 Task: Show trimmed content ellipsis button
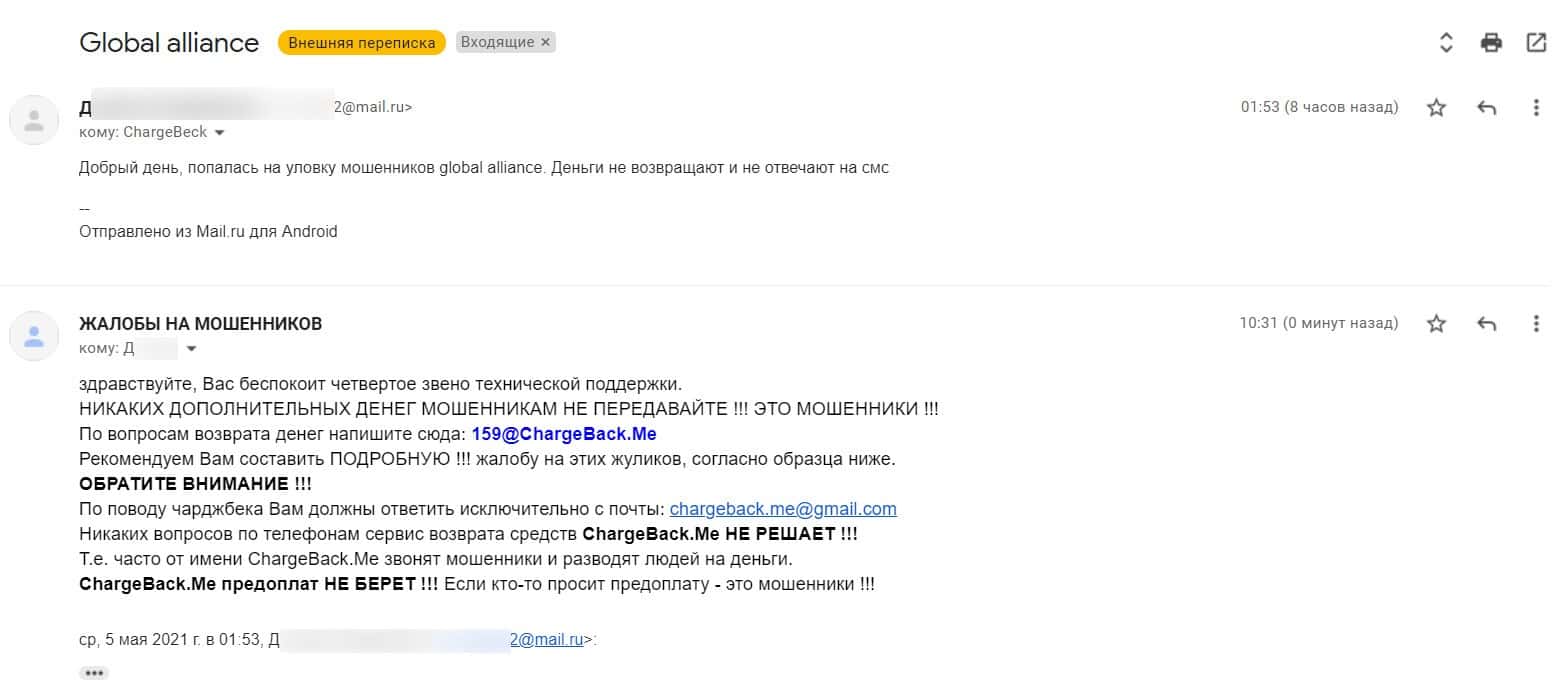click(94, 673)
